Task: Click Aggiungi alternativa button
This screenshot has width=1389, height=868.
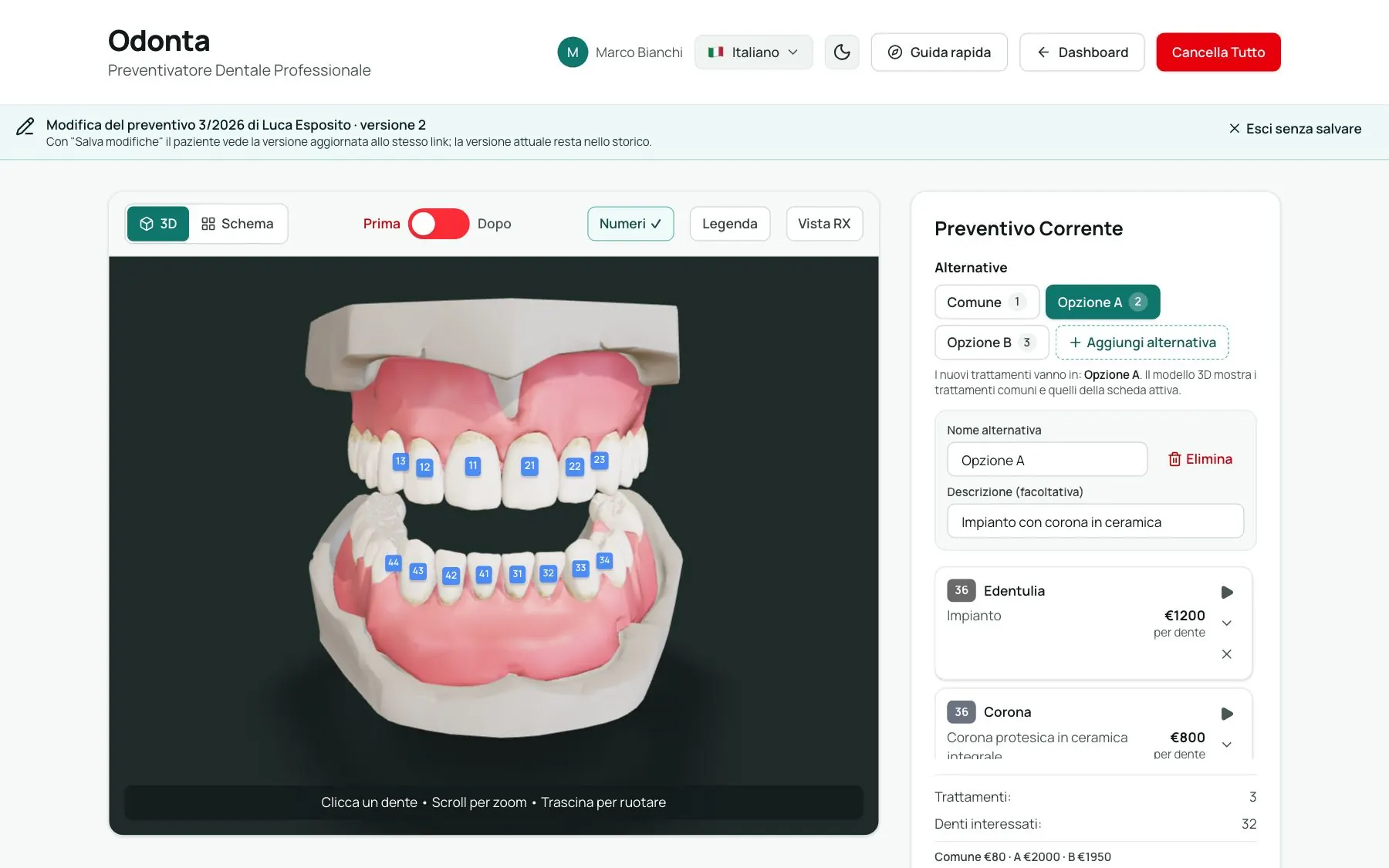Action: (1142, 343)
